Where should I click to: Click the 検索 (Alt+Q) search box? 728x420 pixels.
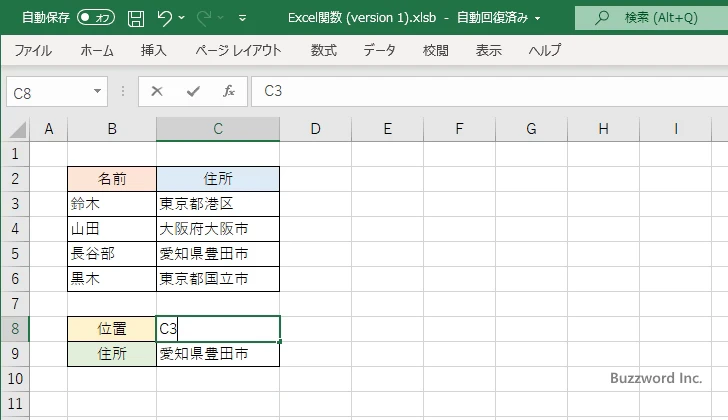coord(651,18)
